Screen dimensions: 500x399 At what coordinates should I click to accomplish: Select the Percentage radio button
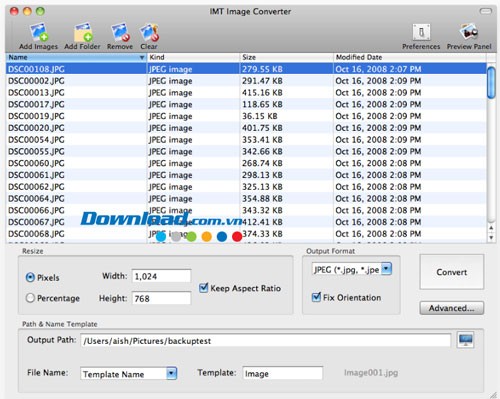[30, 298]
